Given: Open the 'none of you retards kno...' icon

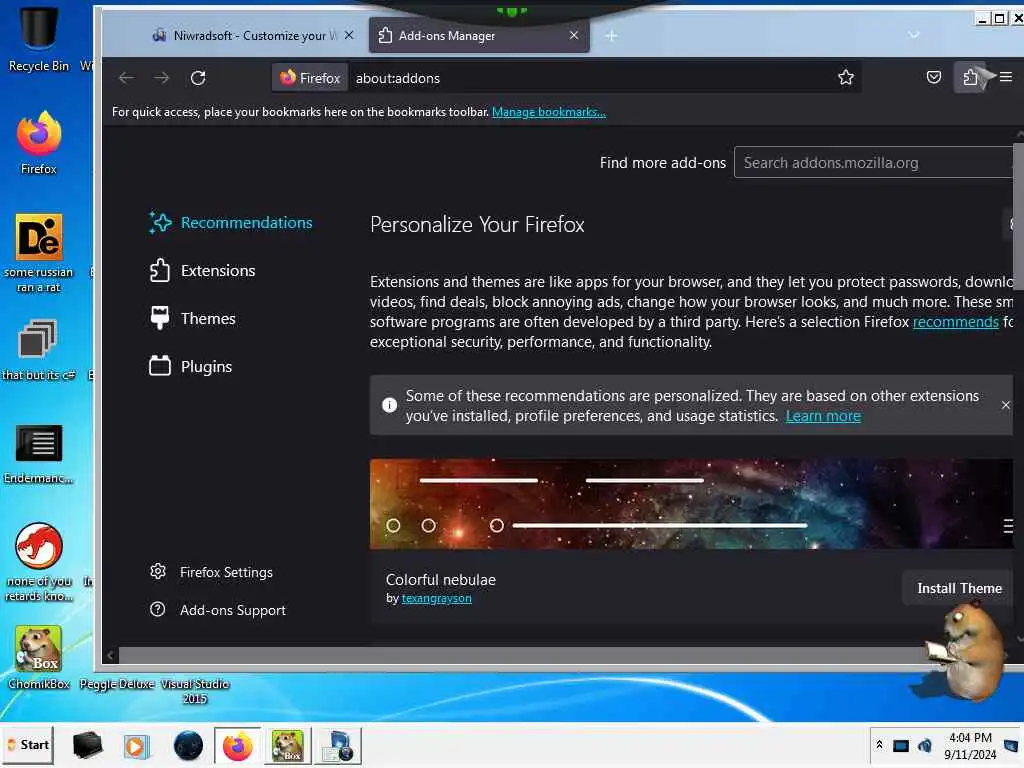Looking at the screenshot, I should point(39,562).
